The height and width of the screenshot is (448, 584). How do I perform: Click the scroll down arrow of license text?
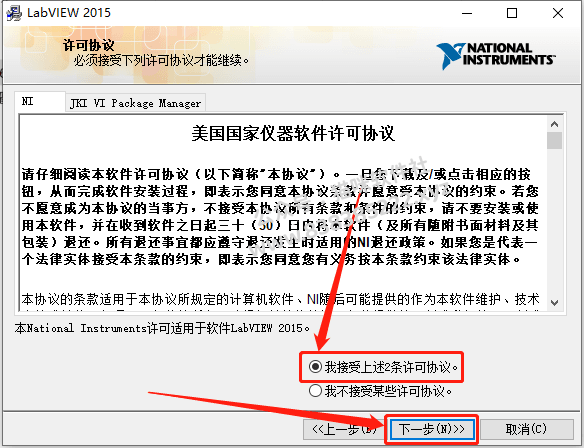tap(554, 302)
